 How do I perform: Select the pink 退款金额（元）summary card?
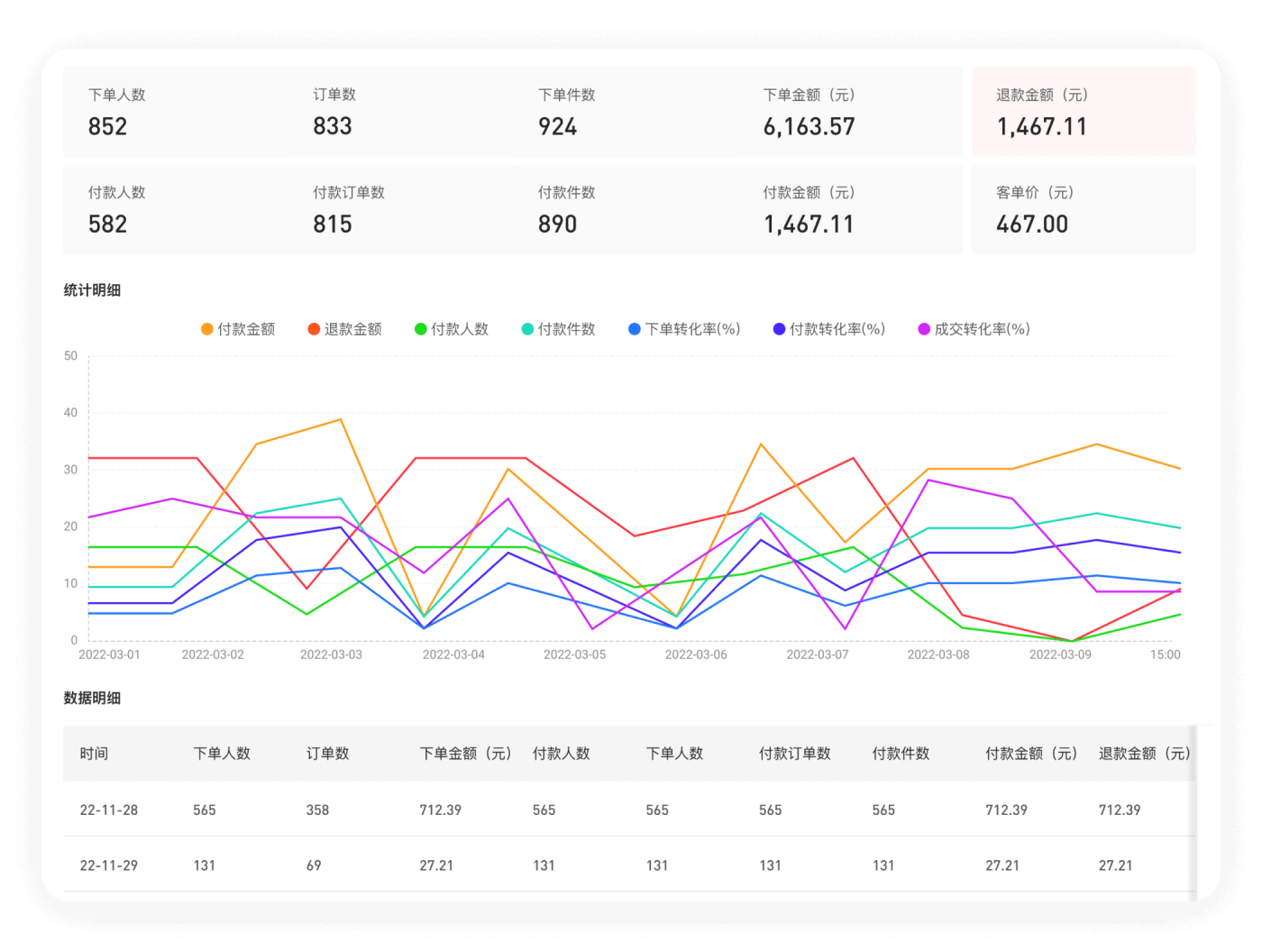coord(1083,112)
